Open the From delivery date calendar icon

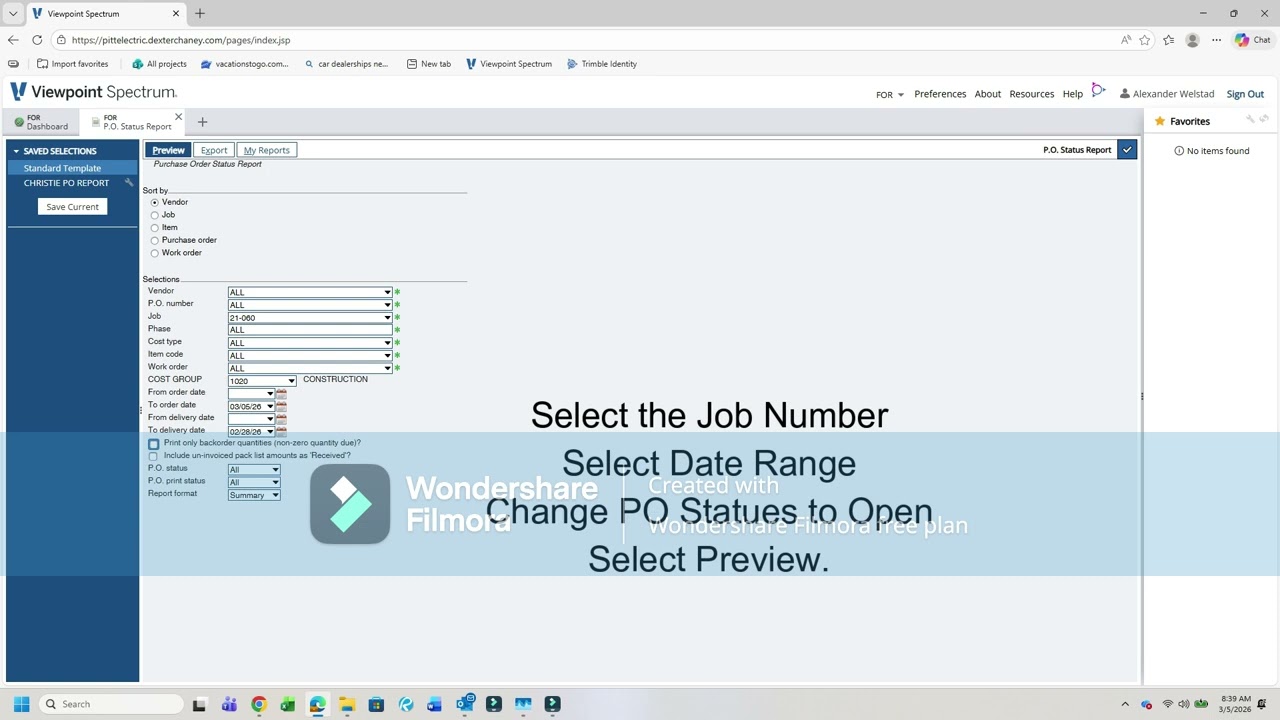281,419
